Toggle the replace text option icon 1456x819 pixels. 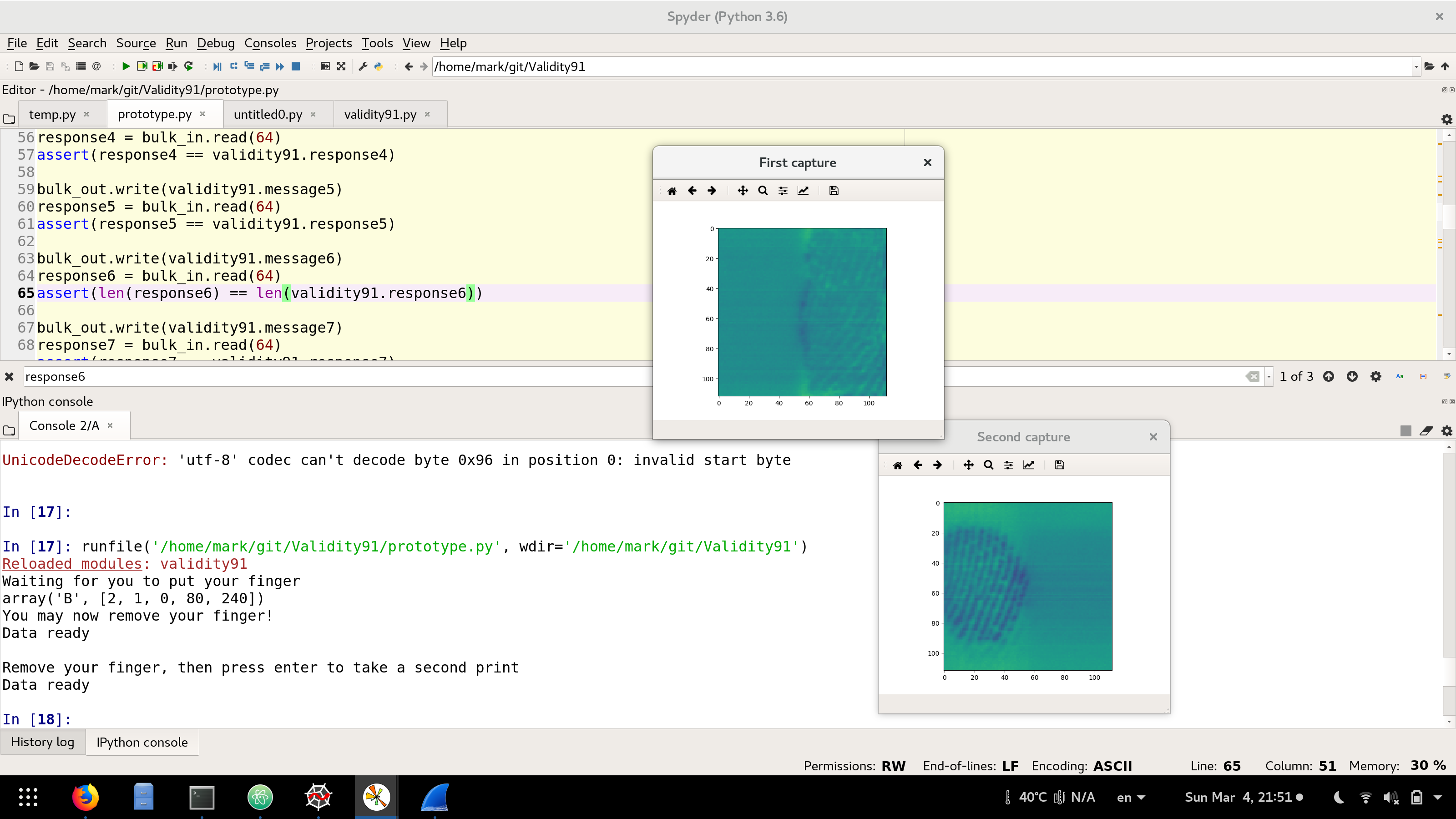coord(1446,376)
